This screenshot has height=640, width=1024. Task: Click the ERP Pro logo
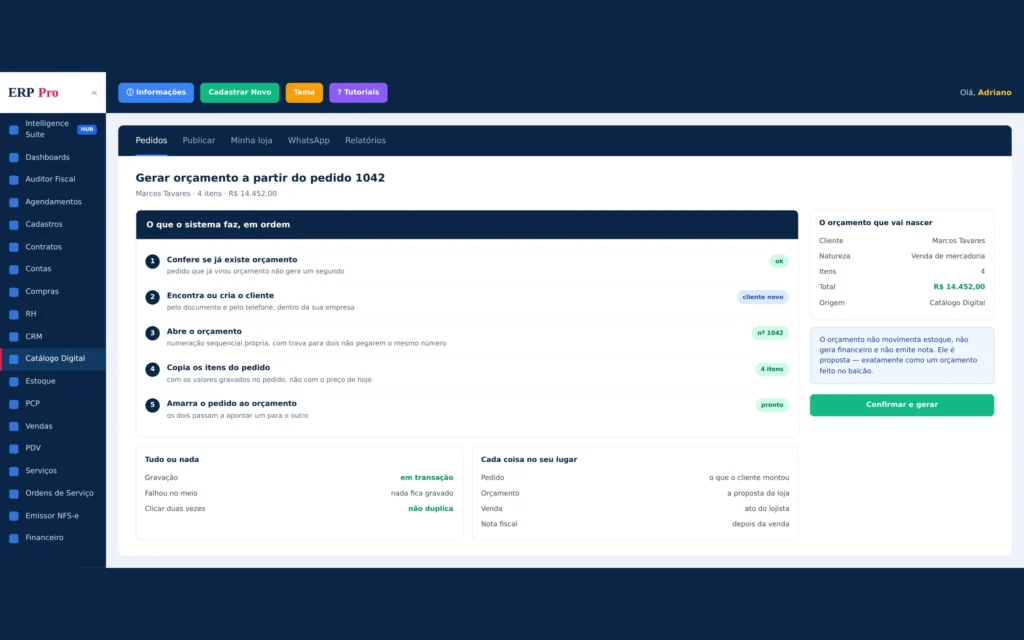[33, 93]
